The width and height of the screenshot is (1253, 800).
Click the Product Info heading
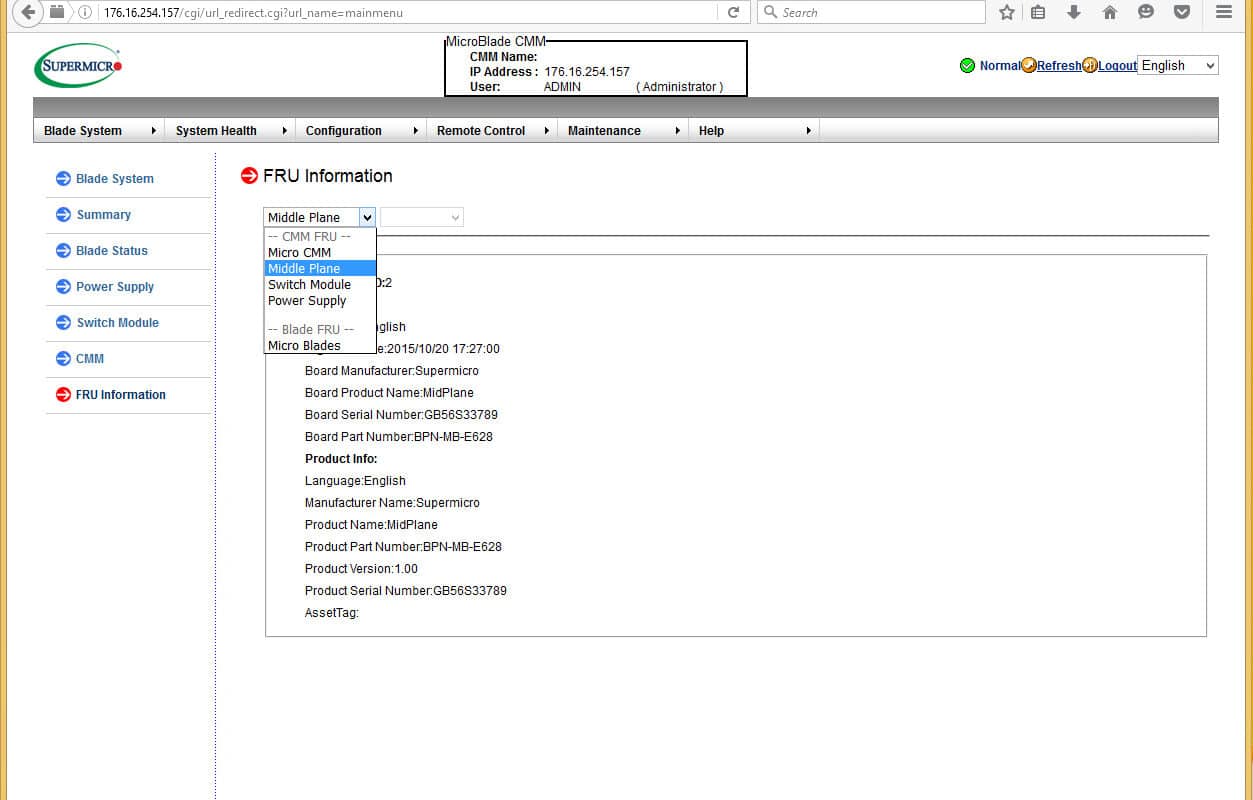(x=341, y=459)
